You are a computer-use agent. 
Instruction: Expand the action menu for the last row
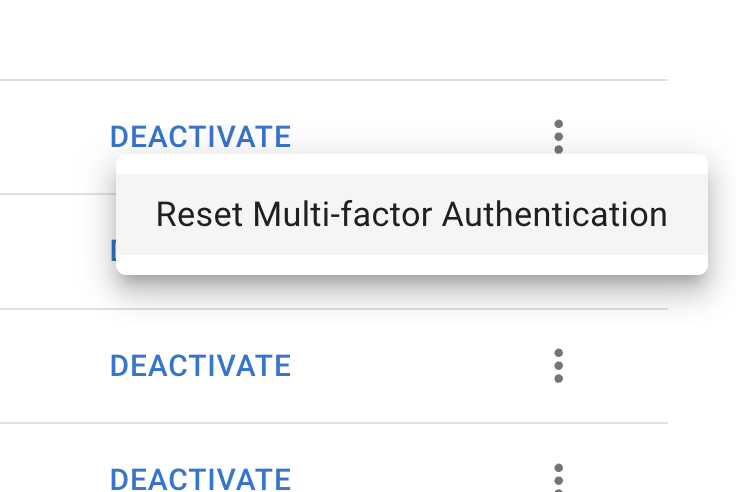(558, 478)
